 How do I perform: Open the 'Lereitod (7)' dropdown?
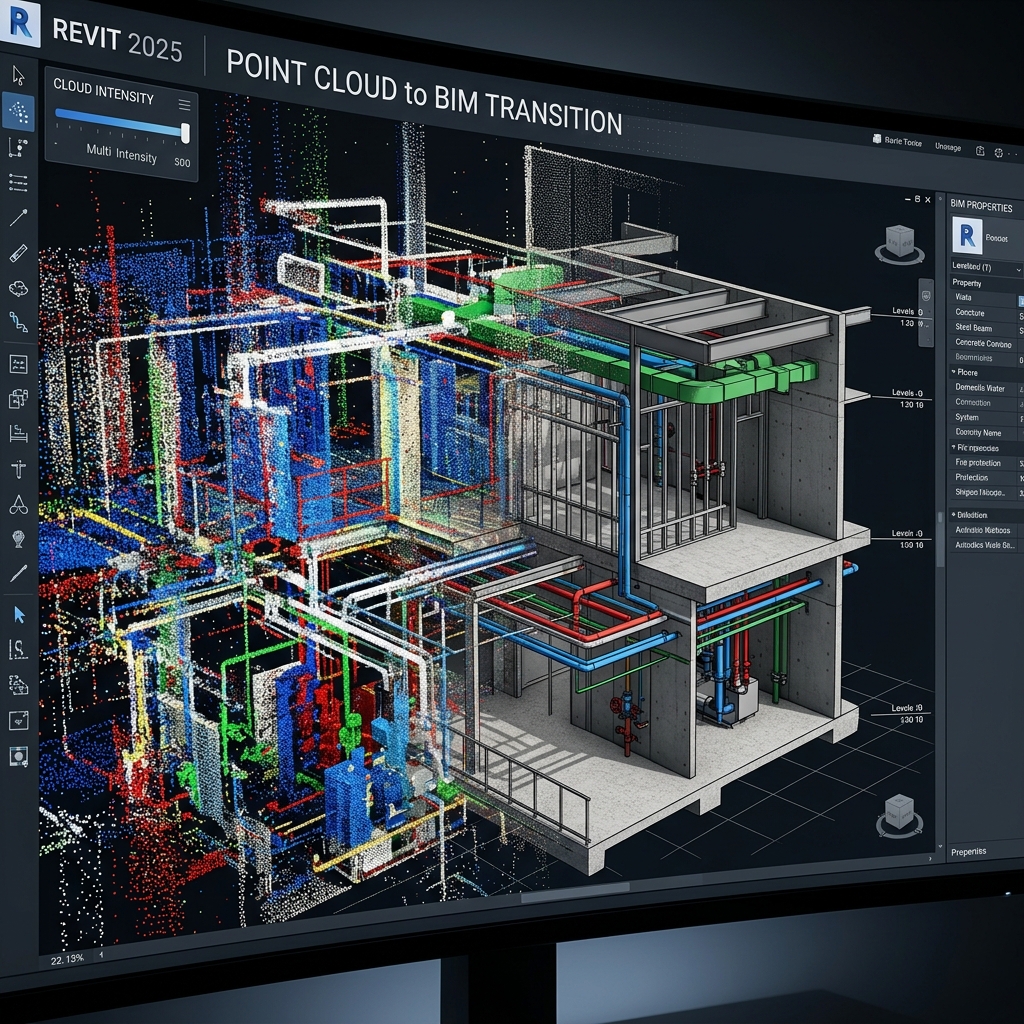(x=986, y=267)
